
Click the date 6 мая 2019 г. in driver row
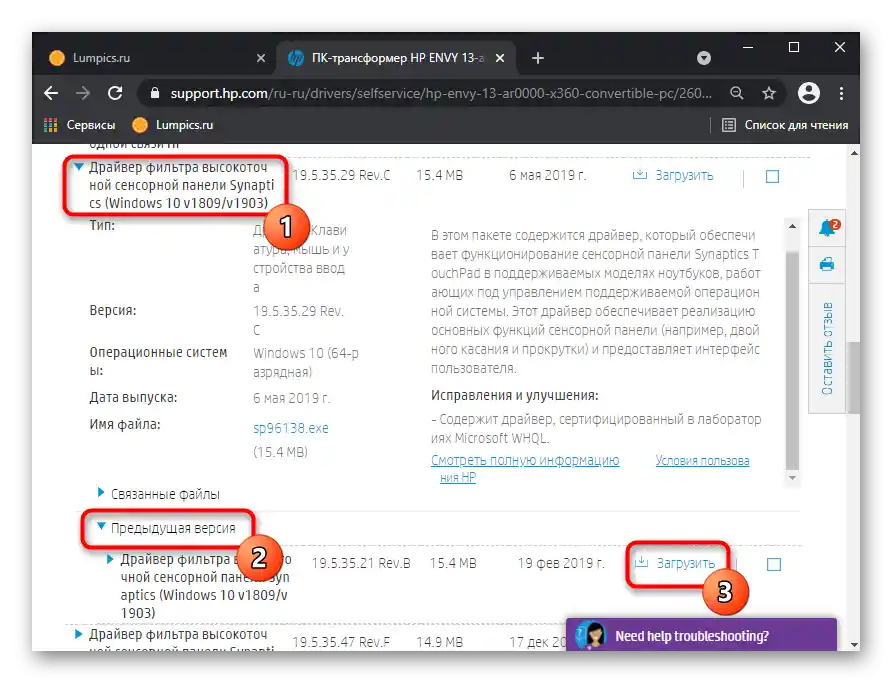coord(547,175)
